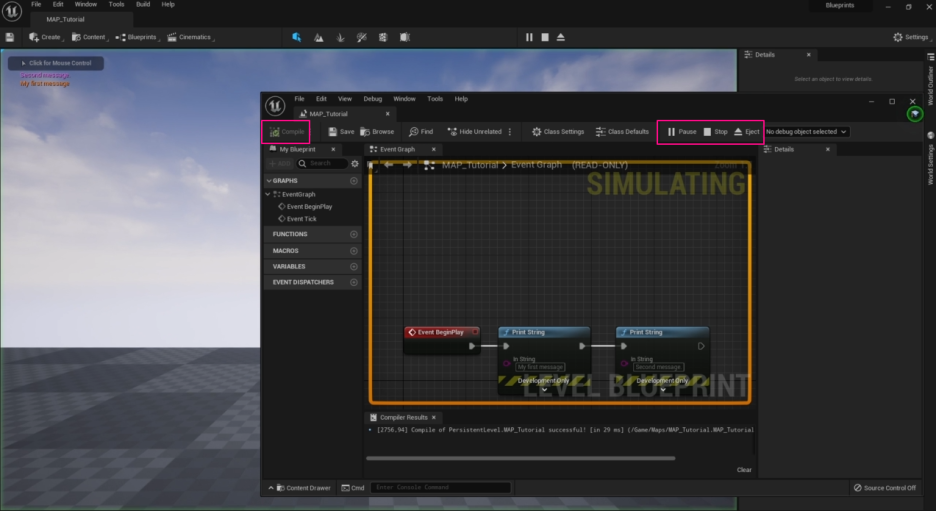Open the debug object selector dropdown
936x511 pixels.
806,132
